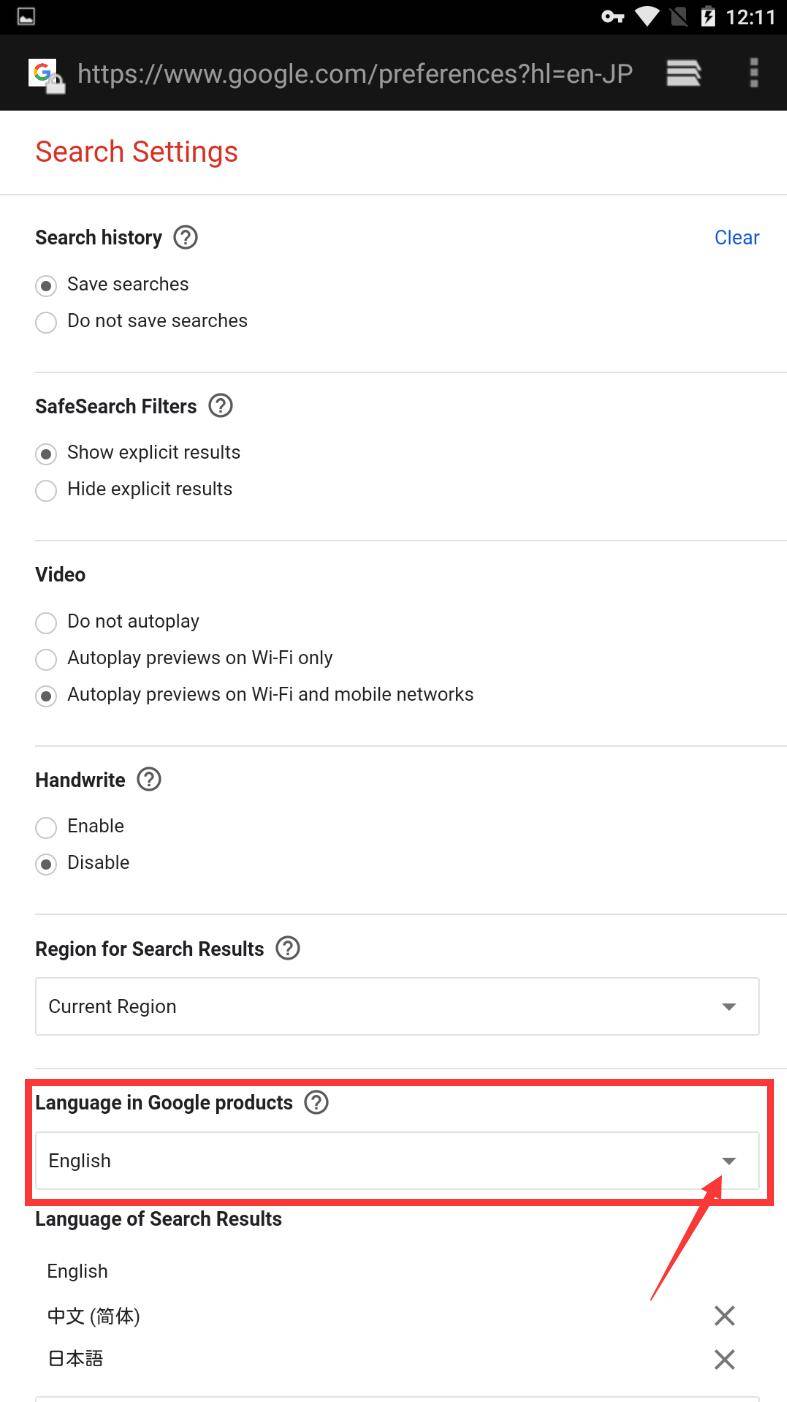Open the English language dropdown

pos(397,1161)
